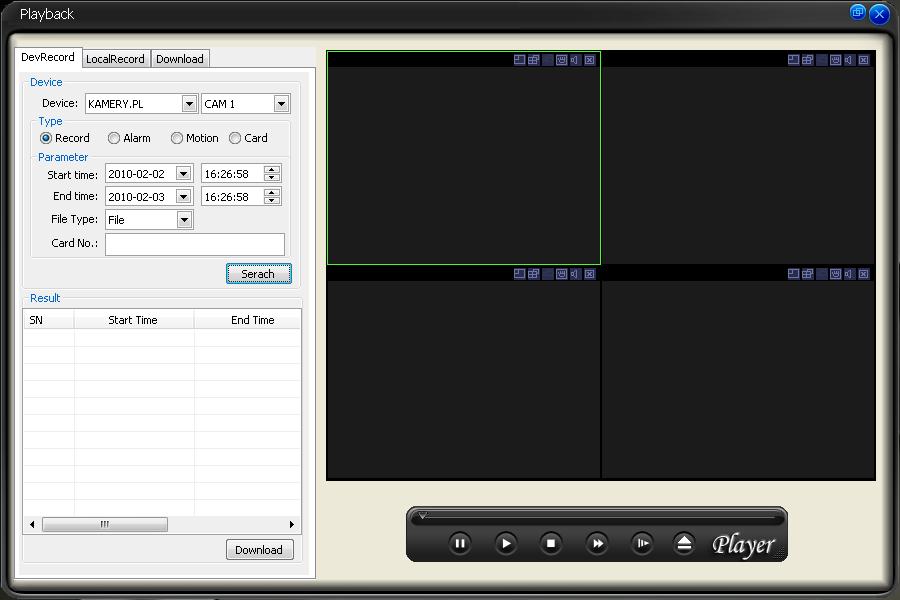Select the Motion type radio button
Image resolution: width=900 pixels, height=600 pixels.
pos(177,138)
